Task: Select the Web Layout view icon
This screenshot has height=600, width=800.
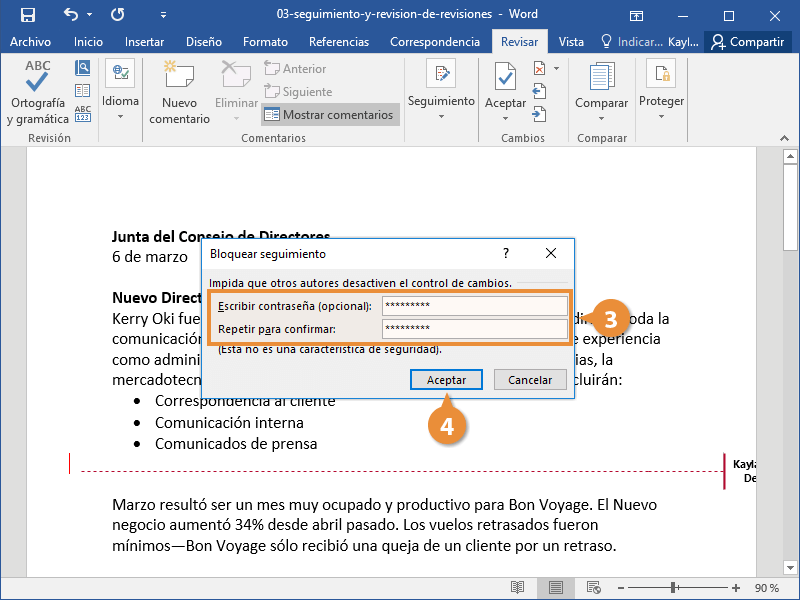Action: pos(594,587)
